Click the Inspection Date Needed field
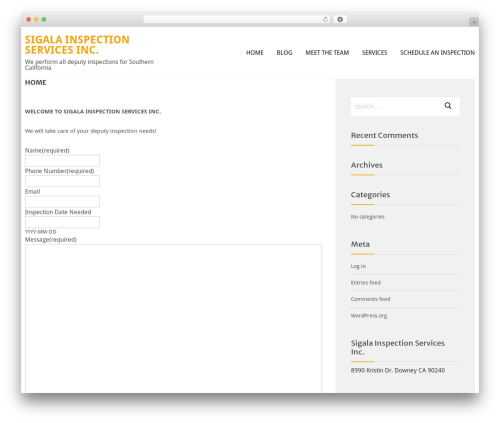 (62, 222)
